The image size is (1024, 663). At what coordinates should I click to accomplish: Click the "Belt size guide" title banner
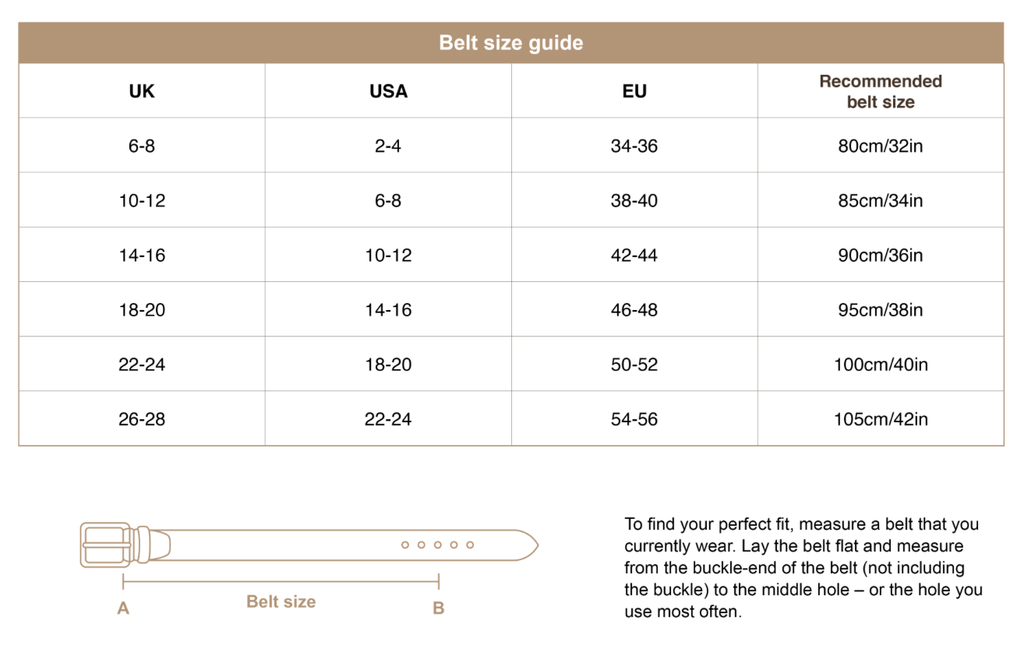tap(511, 43)
